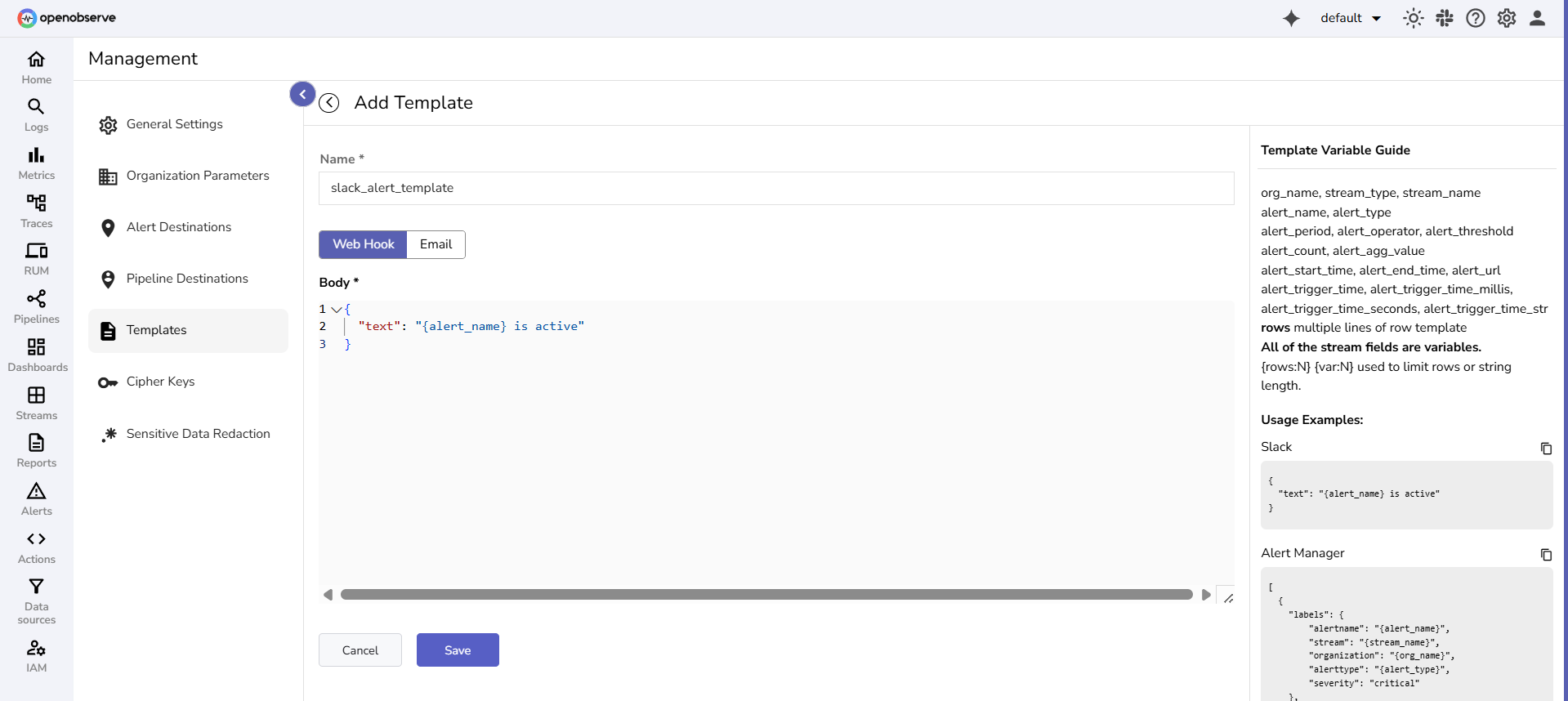Fold the JSON block at line 1

[x=336, y=310]
